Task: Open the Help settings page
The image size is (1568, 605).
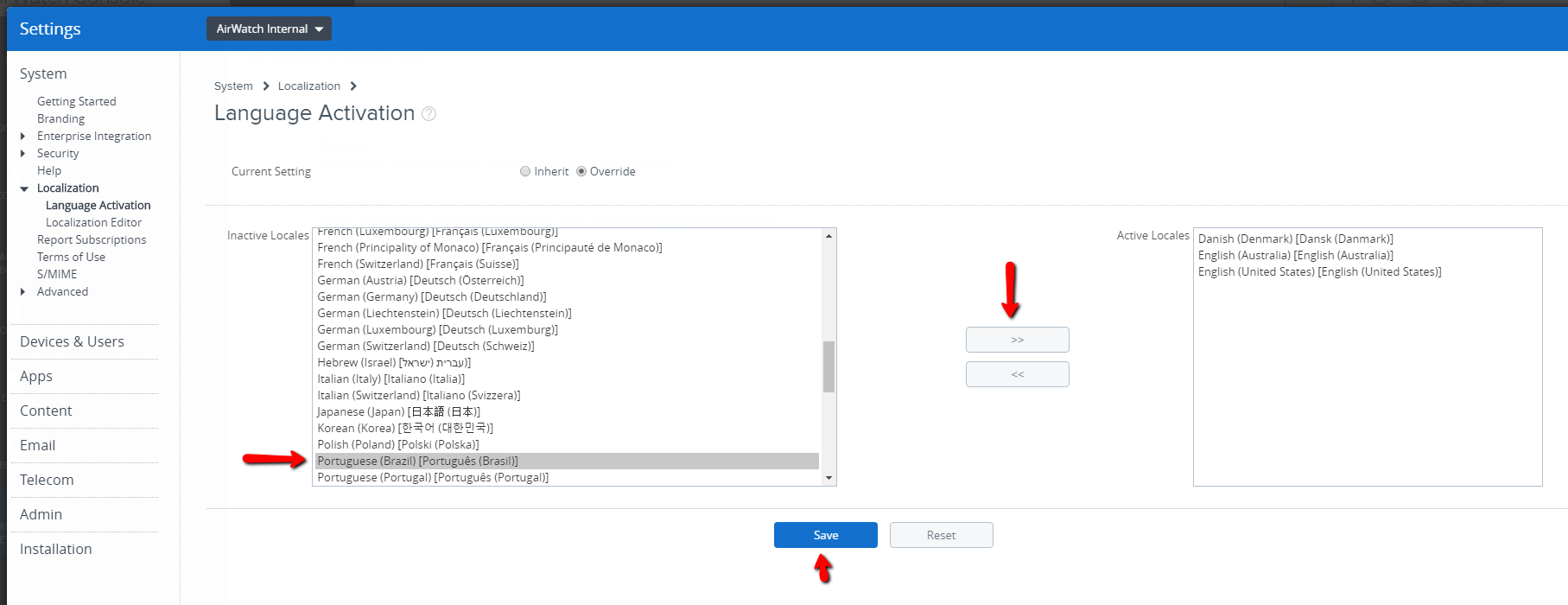Action: point(49,170)
